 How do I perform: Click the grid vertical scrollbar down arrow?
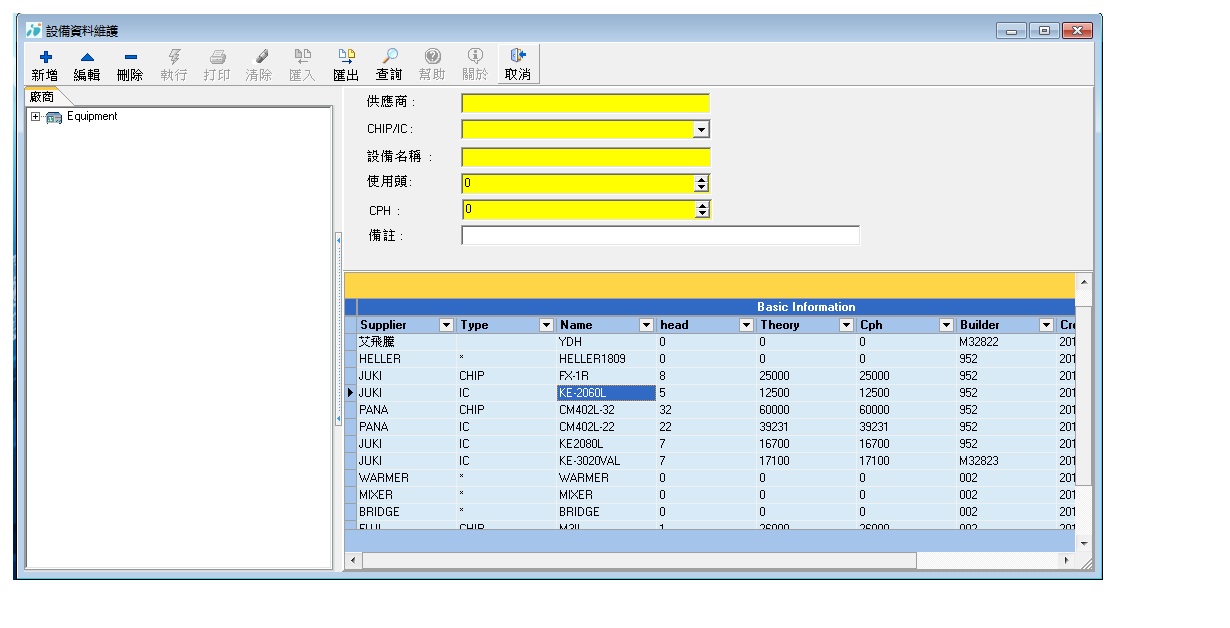click(1085, 542)
